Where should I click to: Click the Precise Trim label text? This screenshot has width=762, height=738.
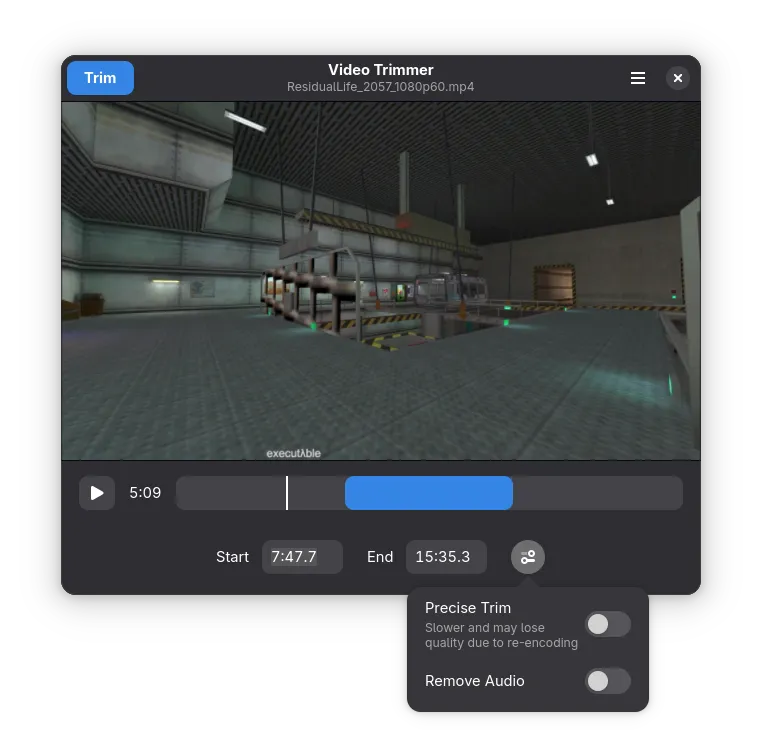click(x=468, y=608)
